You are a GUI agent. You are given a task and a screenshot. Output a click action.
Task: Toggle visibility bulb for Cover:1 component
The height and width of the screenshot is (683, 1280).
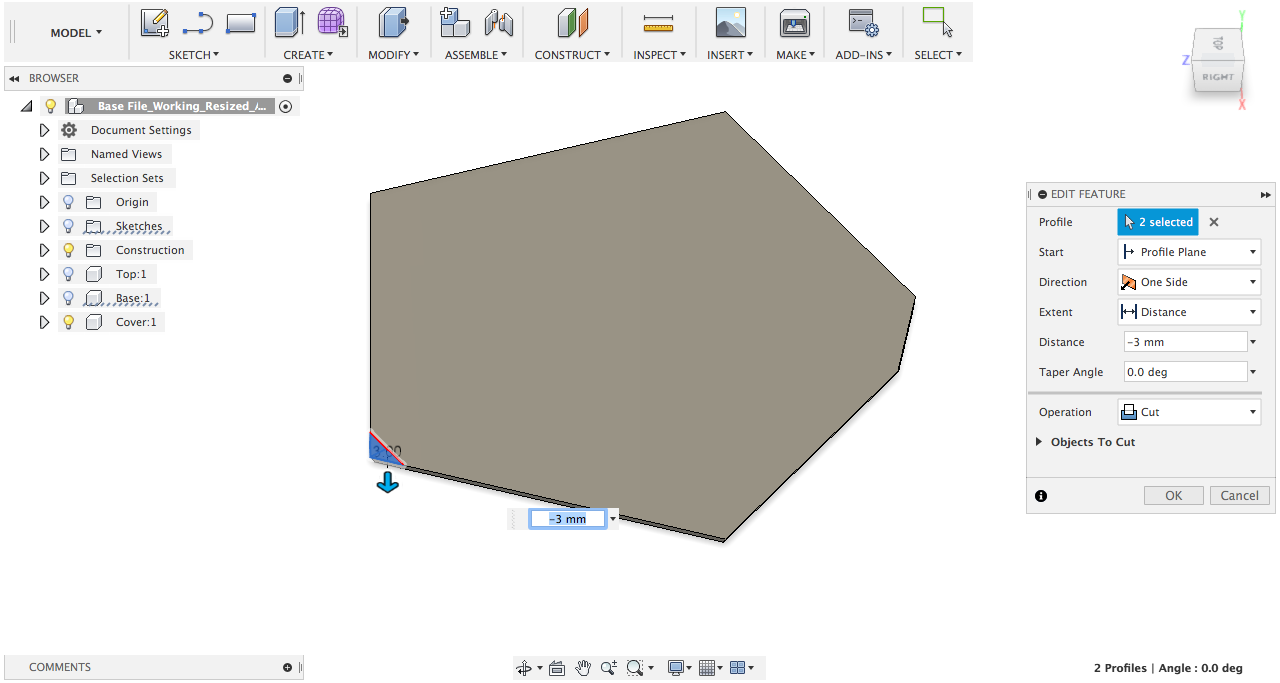(x=68, y=322)
